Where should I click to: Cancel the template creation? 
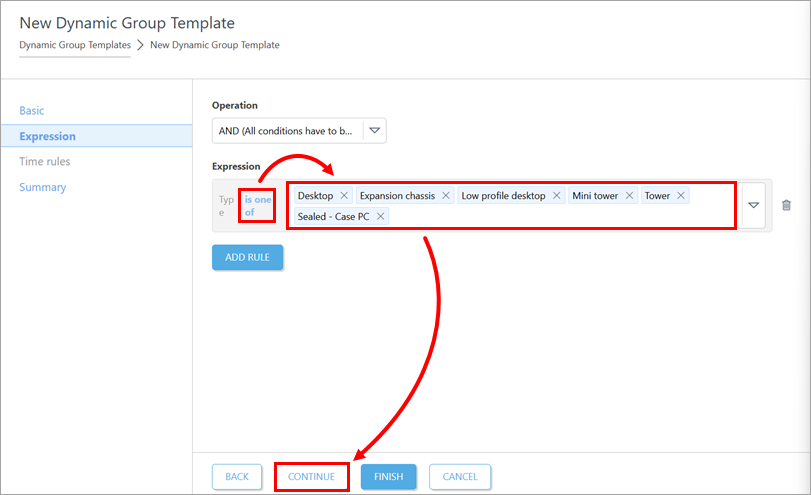460,477
